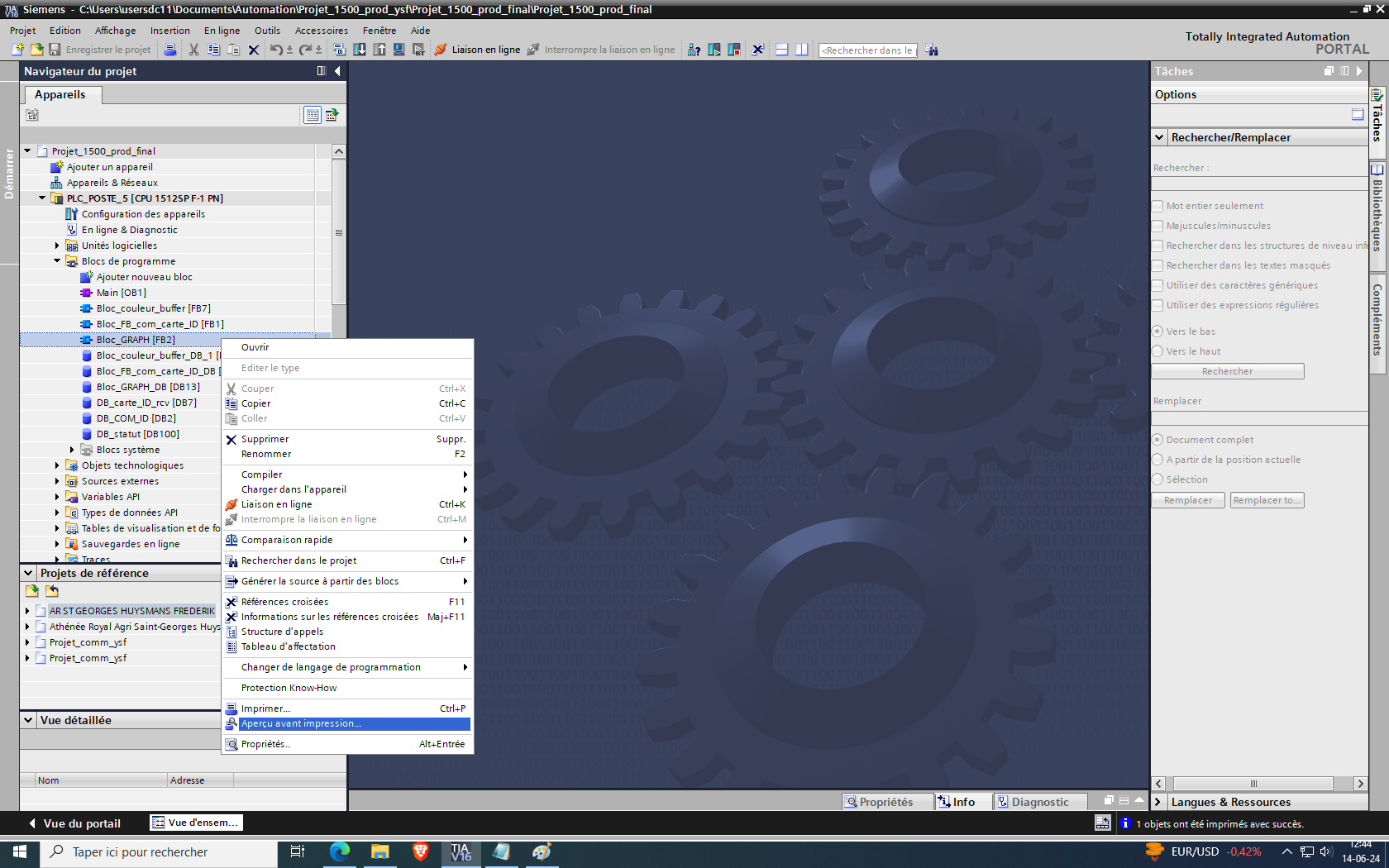Click the Rechercher dans le projet search field
Viewport: 1389px width, 868px height.
pos(866,50)
